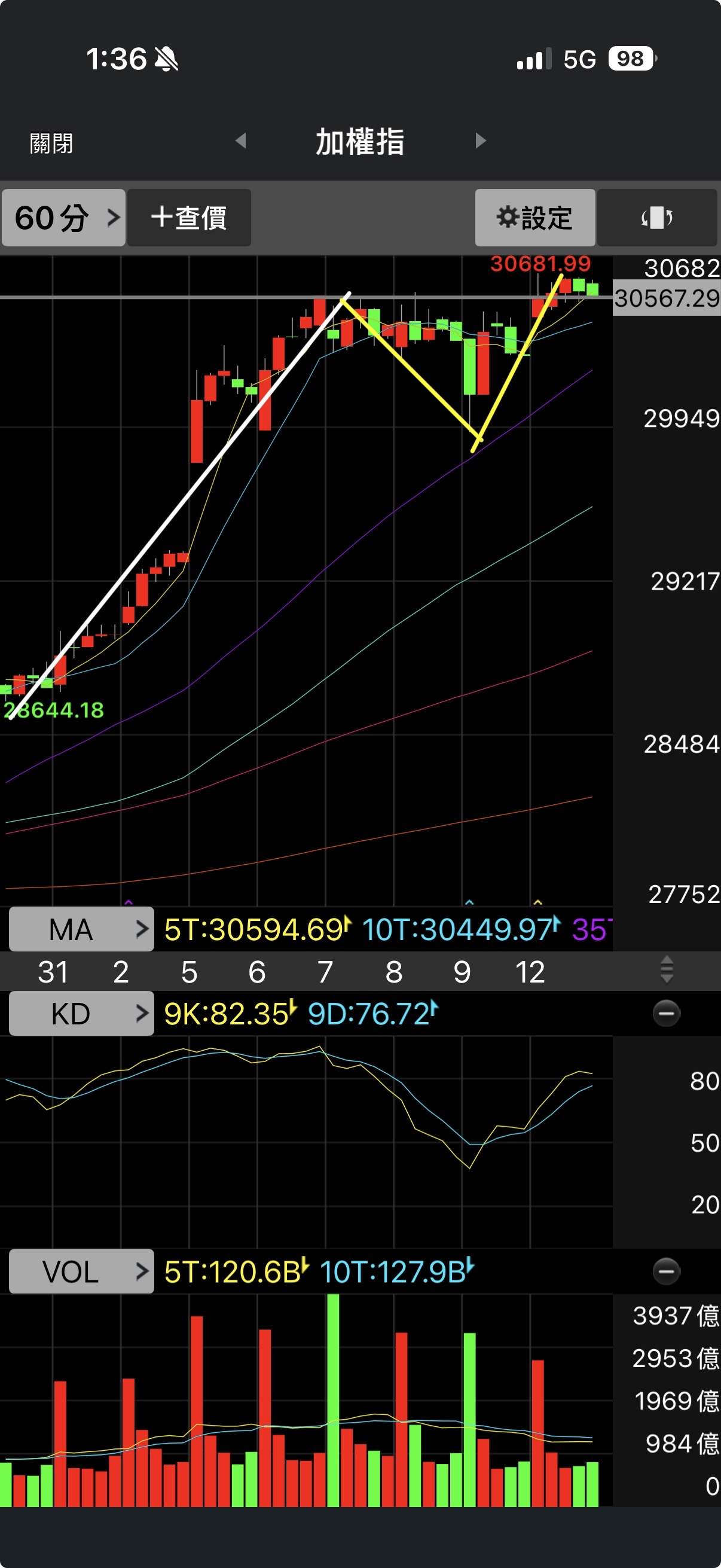Tap the 加權指 index title

click(x=359, y=142)
